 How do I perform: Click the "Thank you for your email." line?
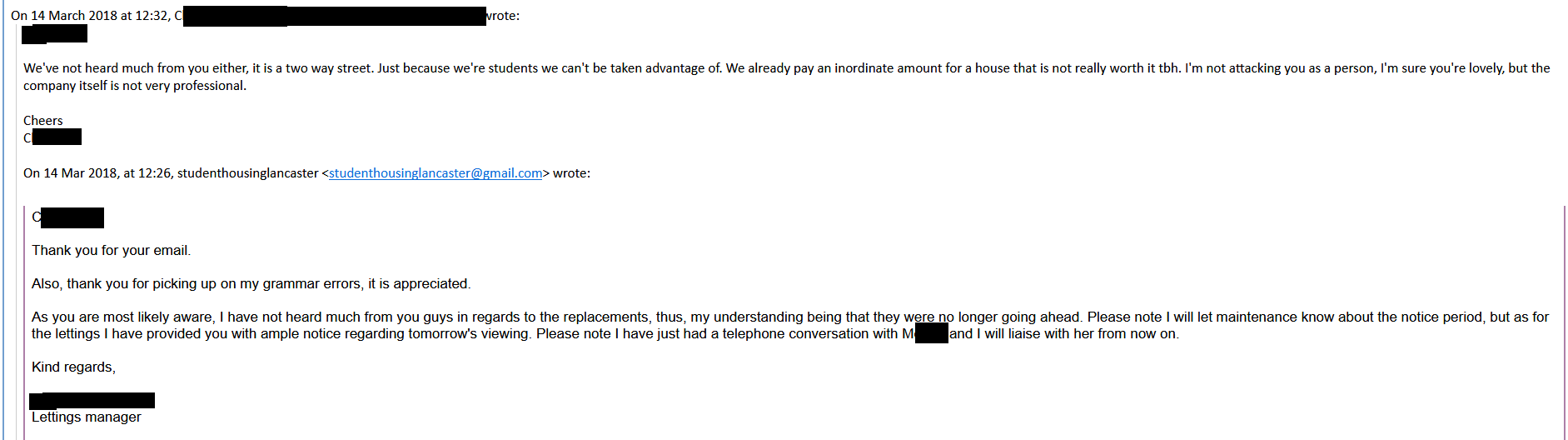(x=111, y=251)
